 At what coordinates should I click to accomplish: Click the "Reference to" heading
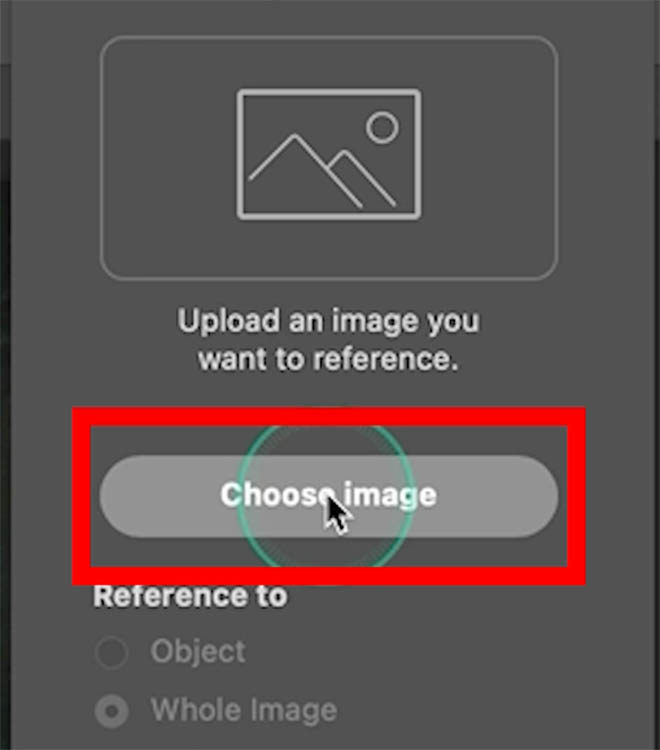tap(190, 596)
